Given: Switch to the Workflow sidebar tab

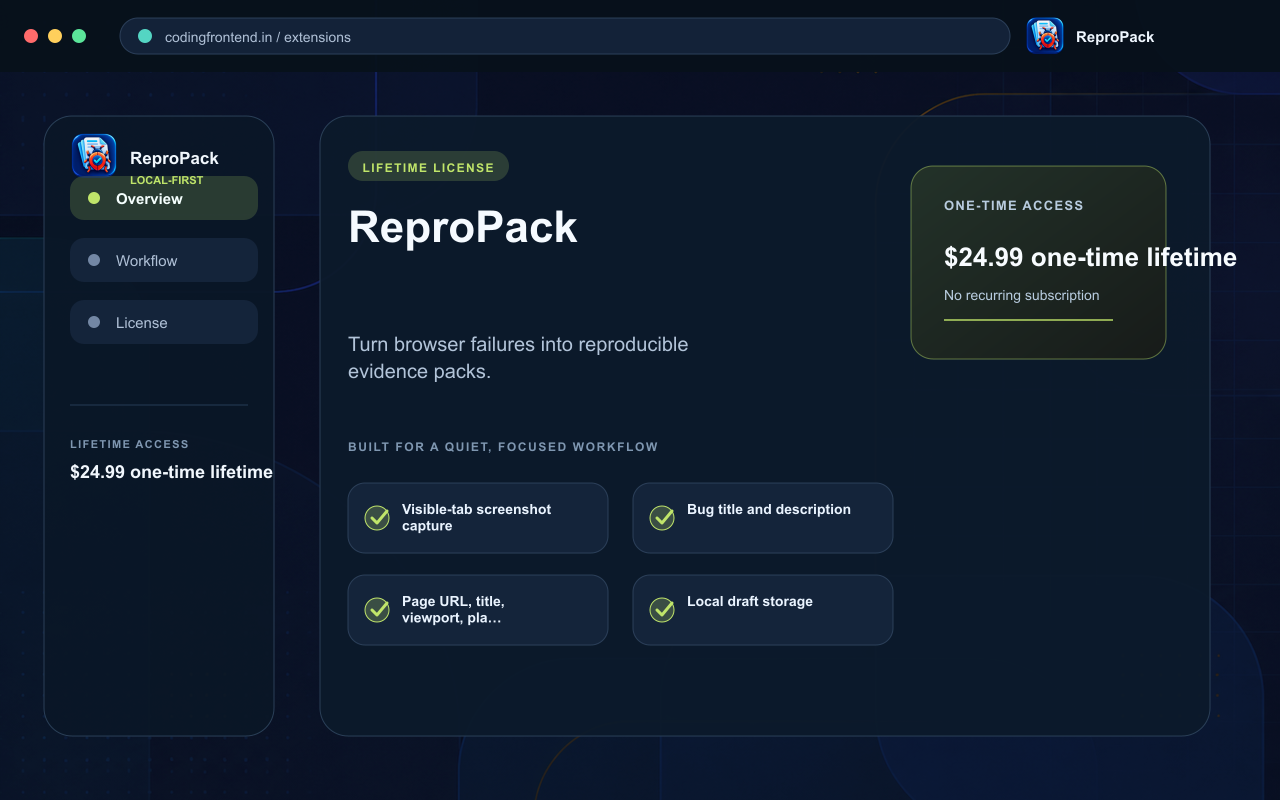Looking at the screenshot, I should (164, 260).
